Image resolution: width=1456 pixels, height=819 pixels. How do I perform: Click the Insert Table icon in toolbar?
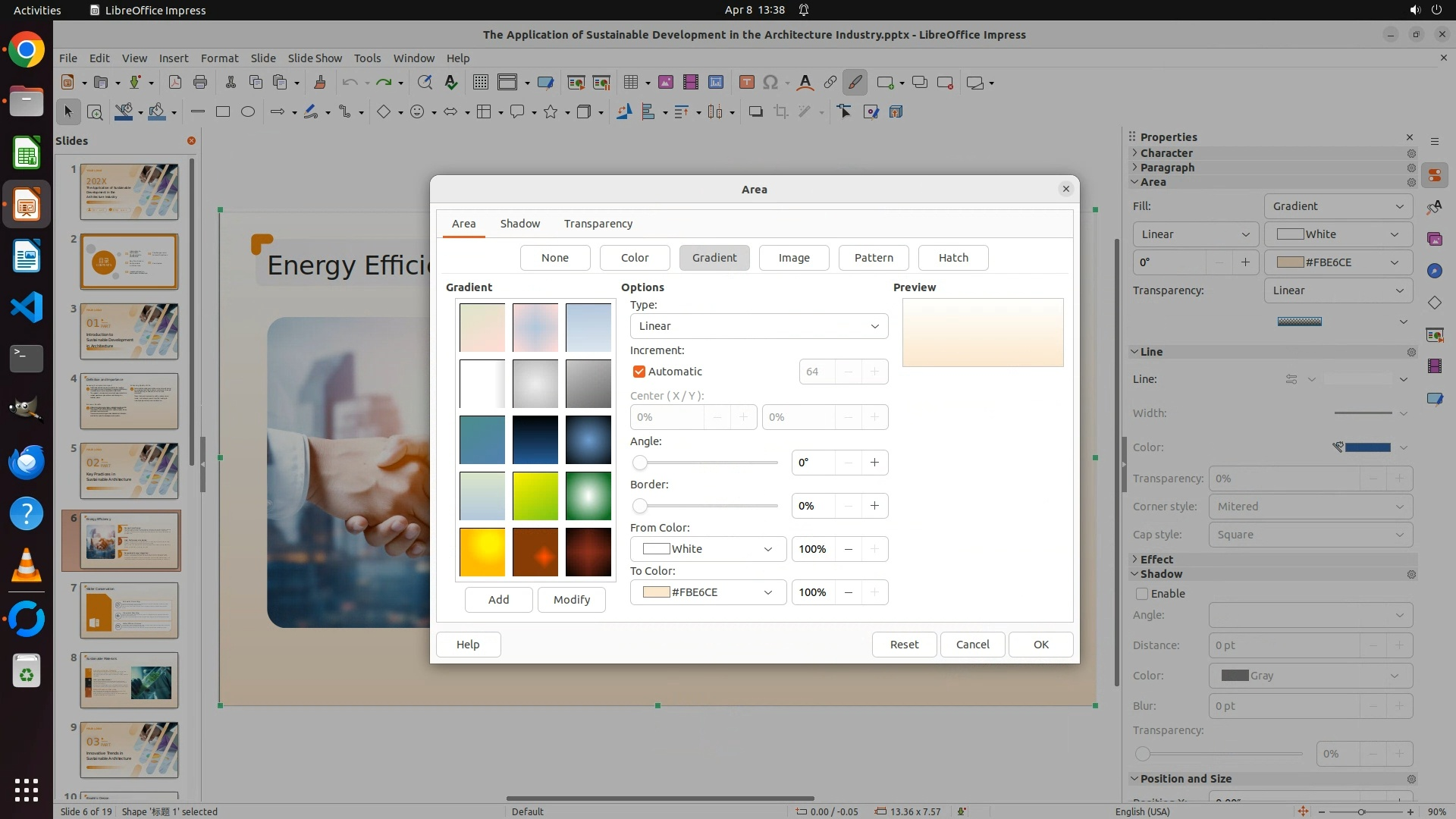(629, 83)
